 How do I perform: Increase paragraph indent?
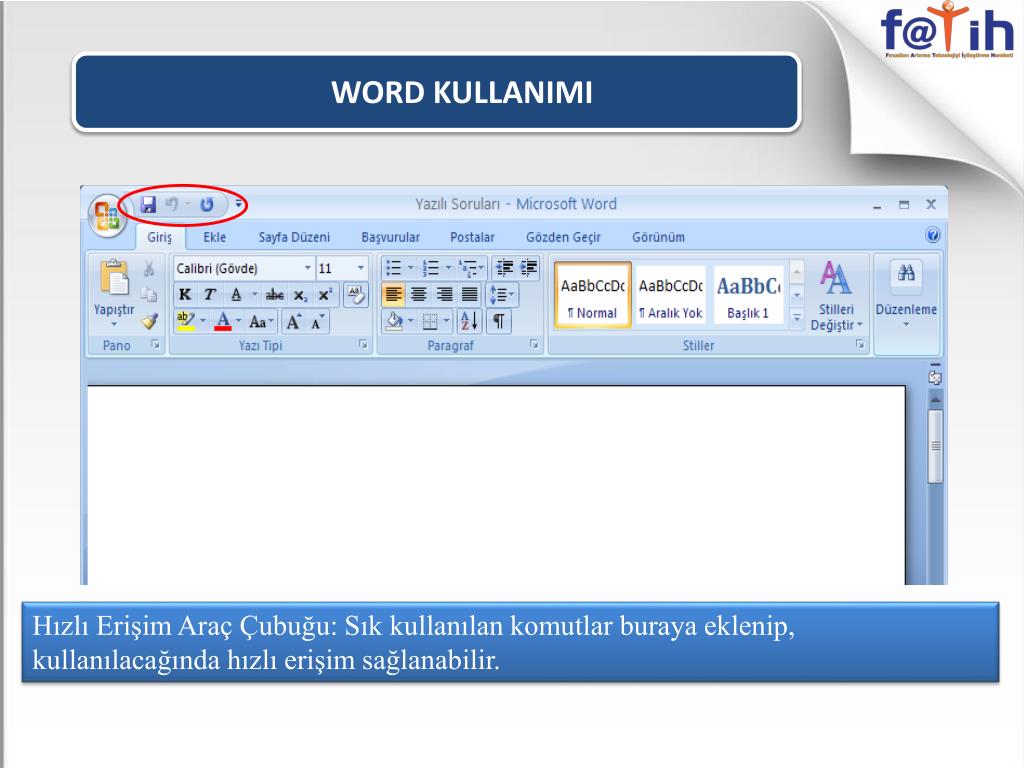pos(528,268)
